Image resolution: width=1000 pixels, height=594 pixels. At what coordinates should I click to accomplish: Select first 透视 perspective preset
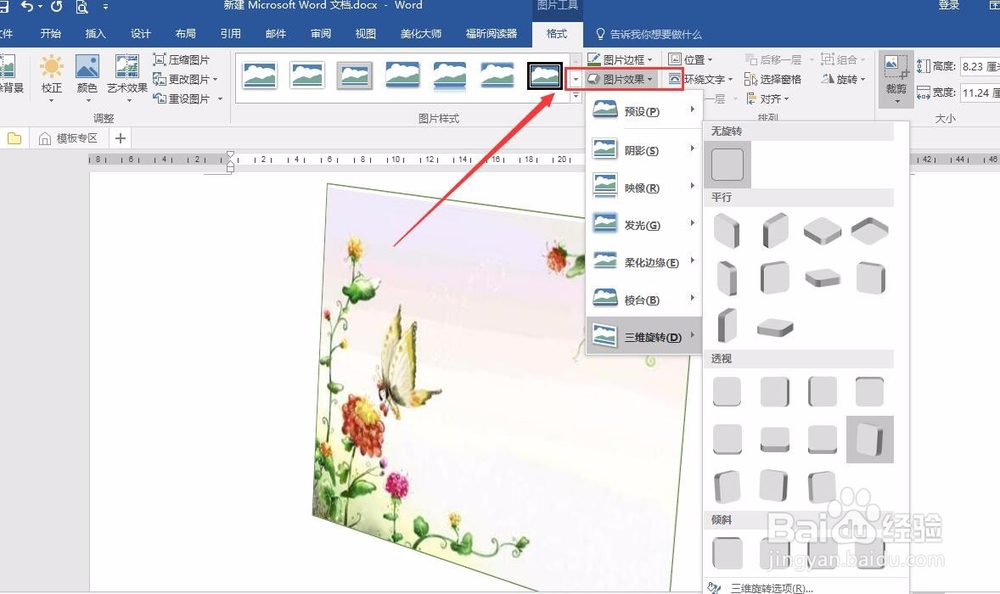tap(727, 391)
